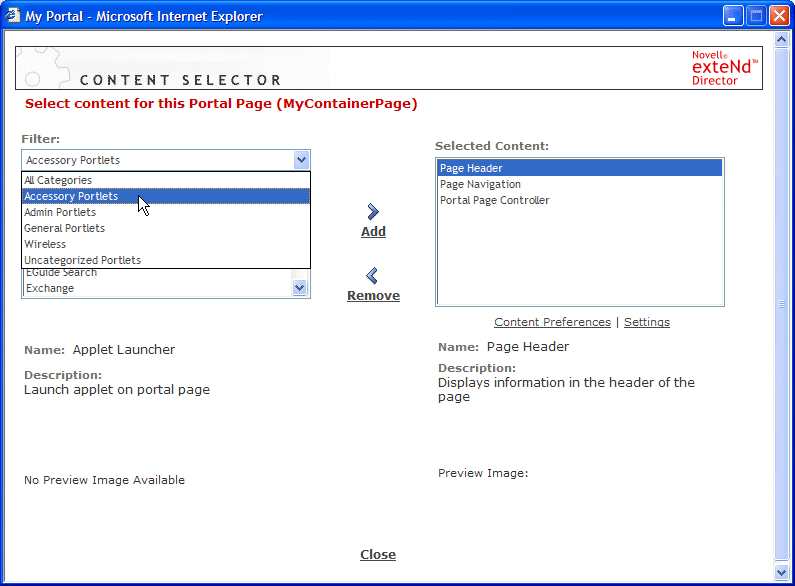Click the Novell exteNd Director logo
This screenshot has width=795, height=586.
(725, 68)
